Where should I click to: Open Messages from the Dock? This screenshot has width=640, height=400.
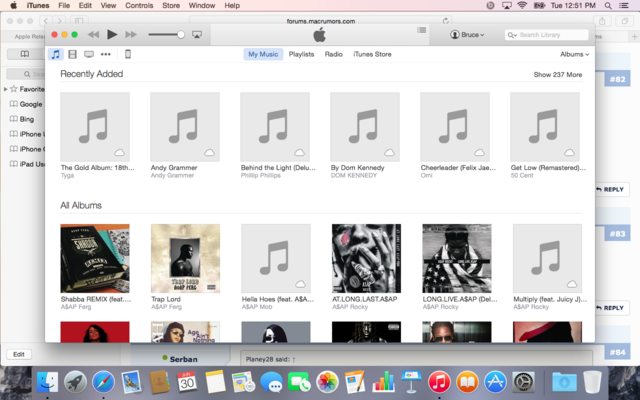coord(271,382)
